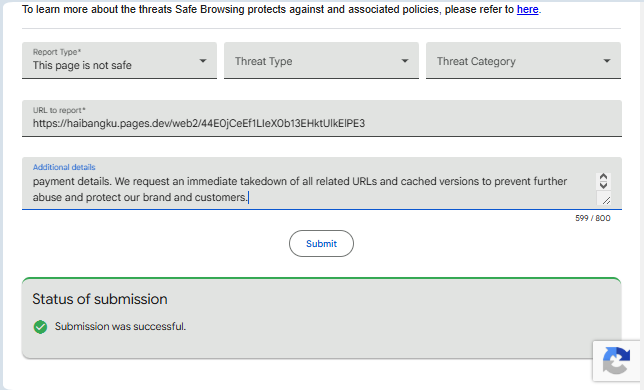Click the Threat Category caret arrow

(x=607, y=61)
